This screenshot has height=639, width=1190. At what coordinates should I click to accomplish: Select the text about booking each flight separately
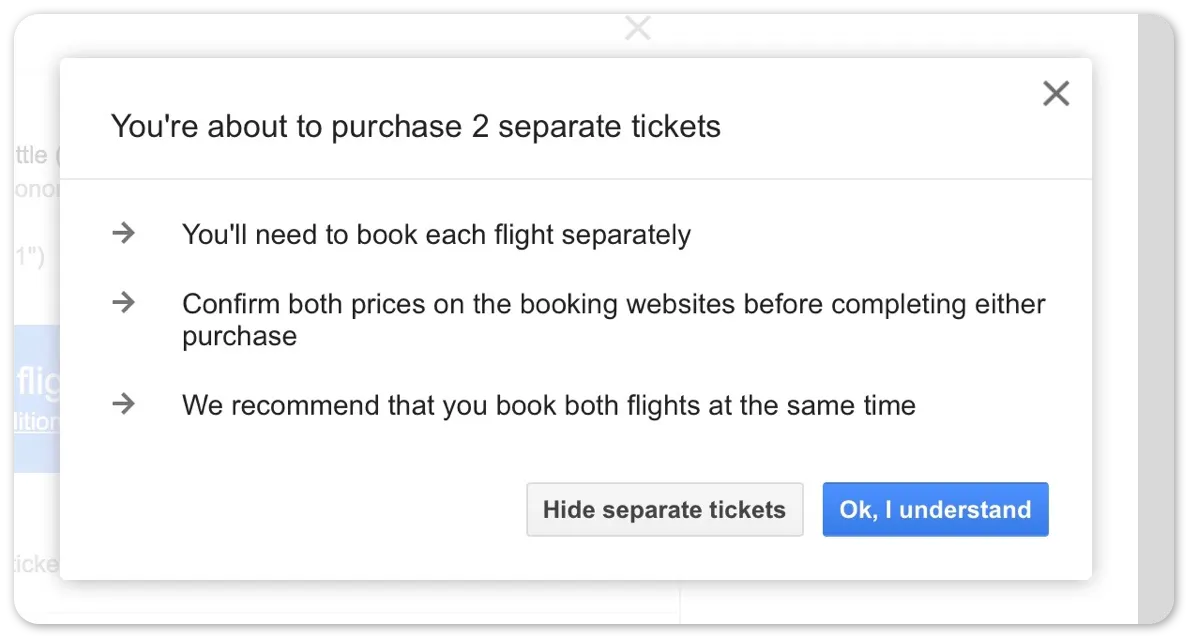[x=436, y=234]
